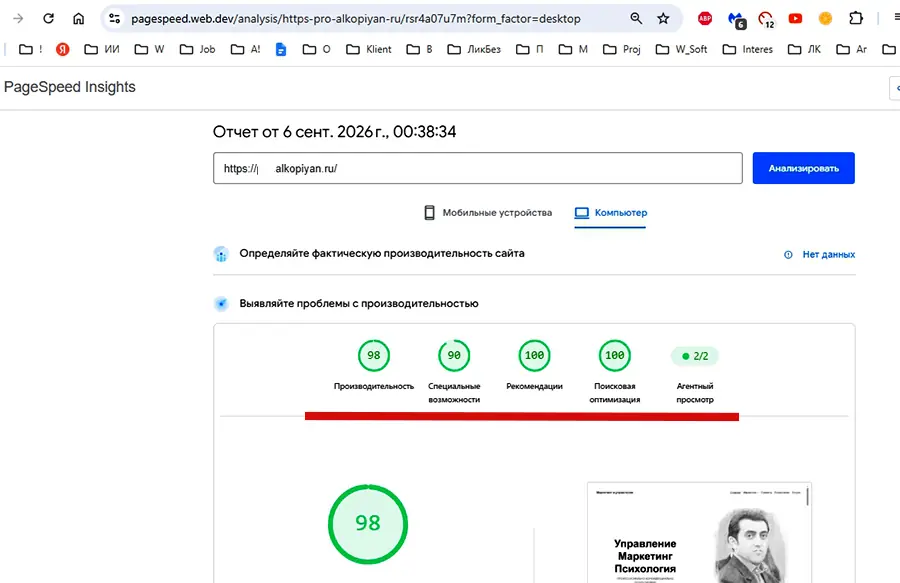Open the Interes bookmarks folder
Image resolution: width=900 pixels, height=583 pixels.
(748, 49)
